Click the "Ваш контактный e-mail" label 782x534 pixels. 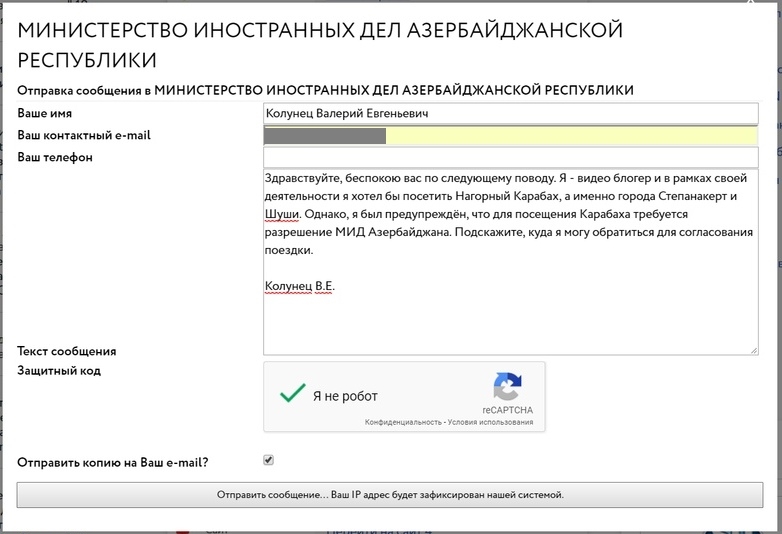pyautogui.click(x=84, y=135)
